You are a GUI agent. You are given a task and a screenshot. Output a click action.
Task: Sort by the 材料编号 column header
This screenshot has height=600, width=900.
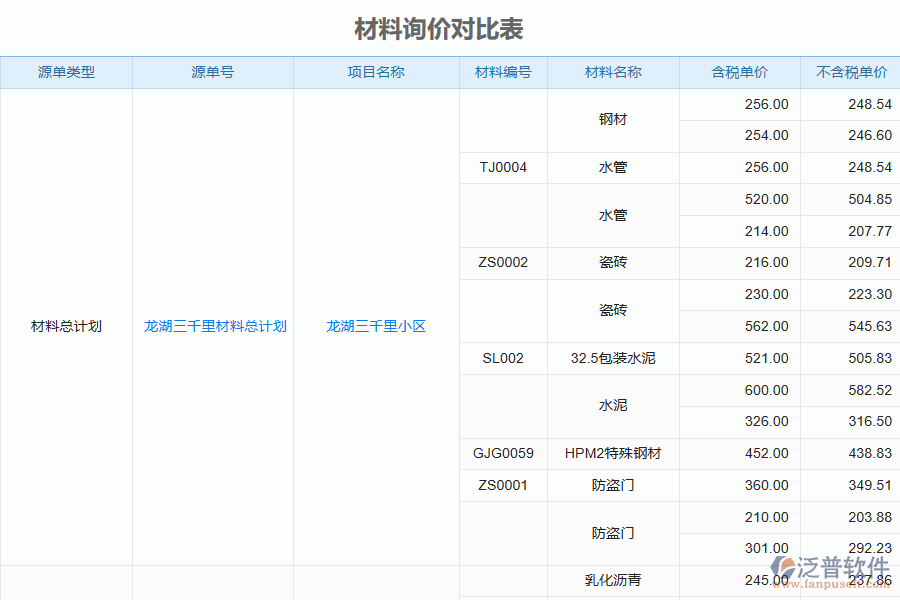(x=502, y=72)
